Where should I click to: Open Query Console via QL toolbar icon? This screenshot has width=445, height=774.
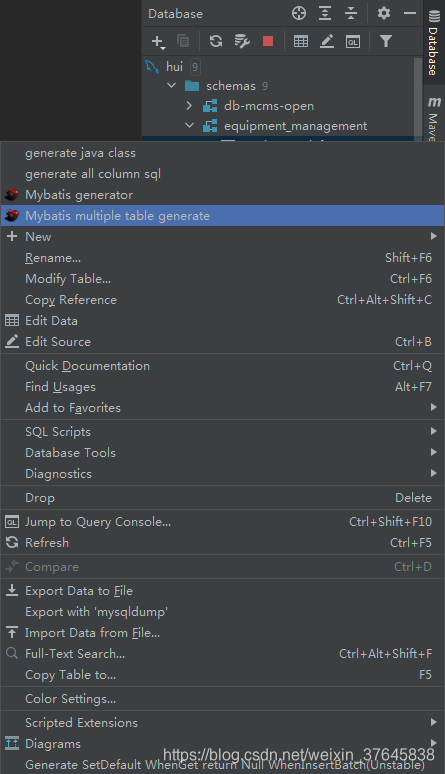[353, 41]
